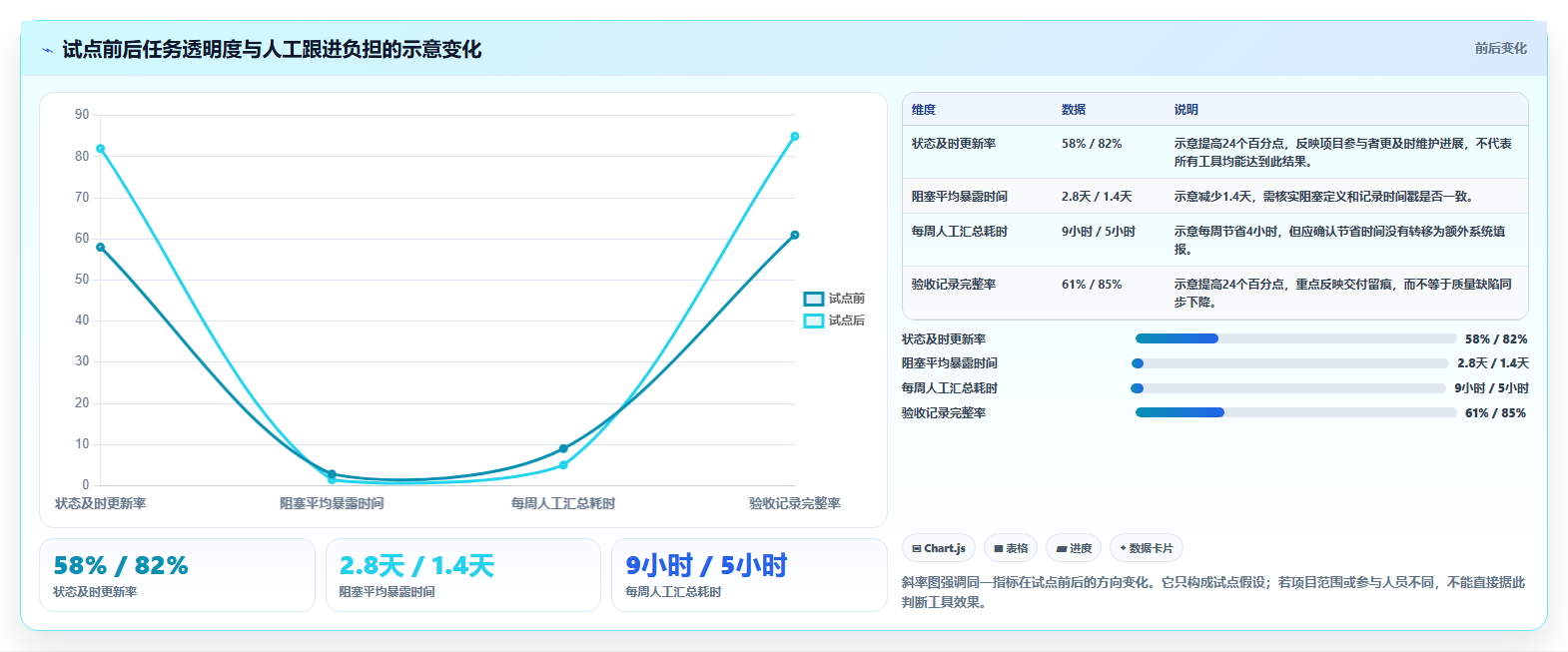1568x652 pixels.
Task: Click the chart x-axis label 状态及时更新率
Action: (x=100, y=503)
